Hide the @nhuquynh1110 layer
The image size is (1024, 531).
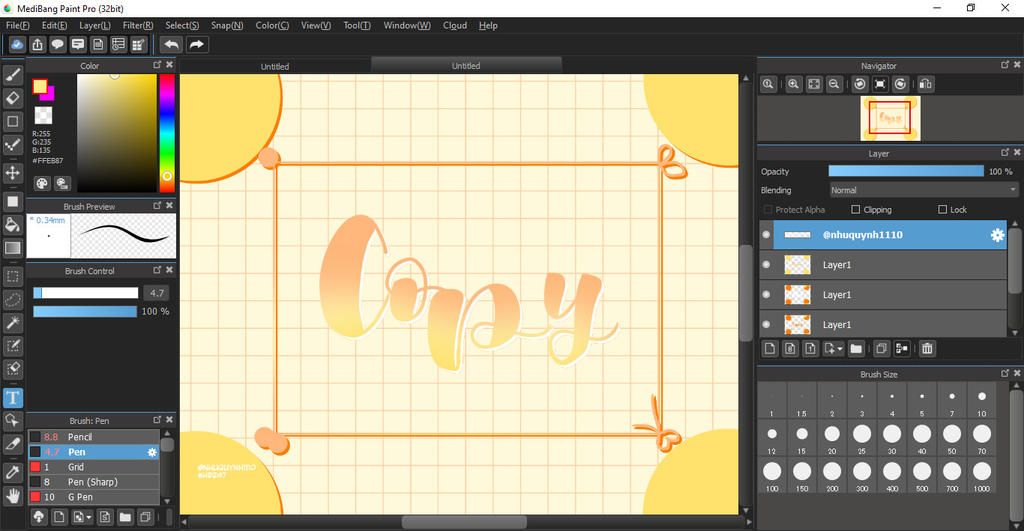click(x=766, y=235)
